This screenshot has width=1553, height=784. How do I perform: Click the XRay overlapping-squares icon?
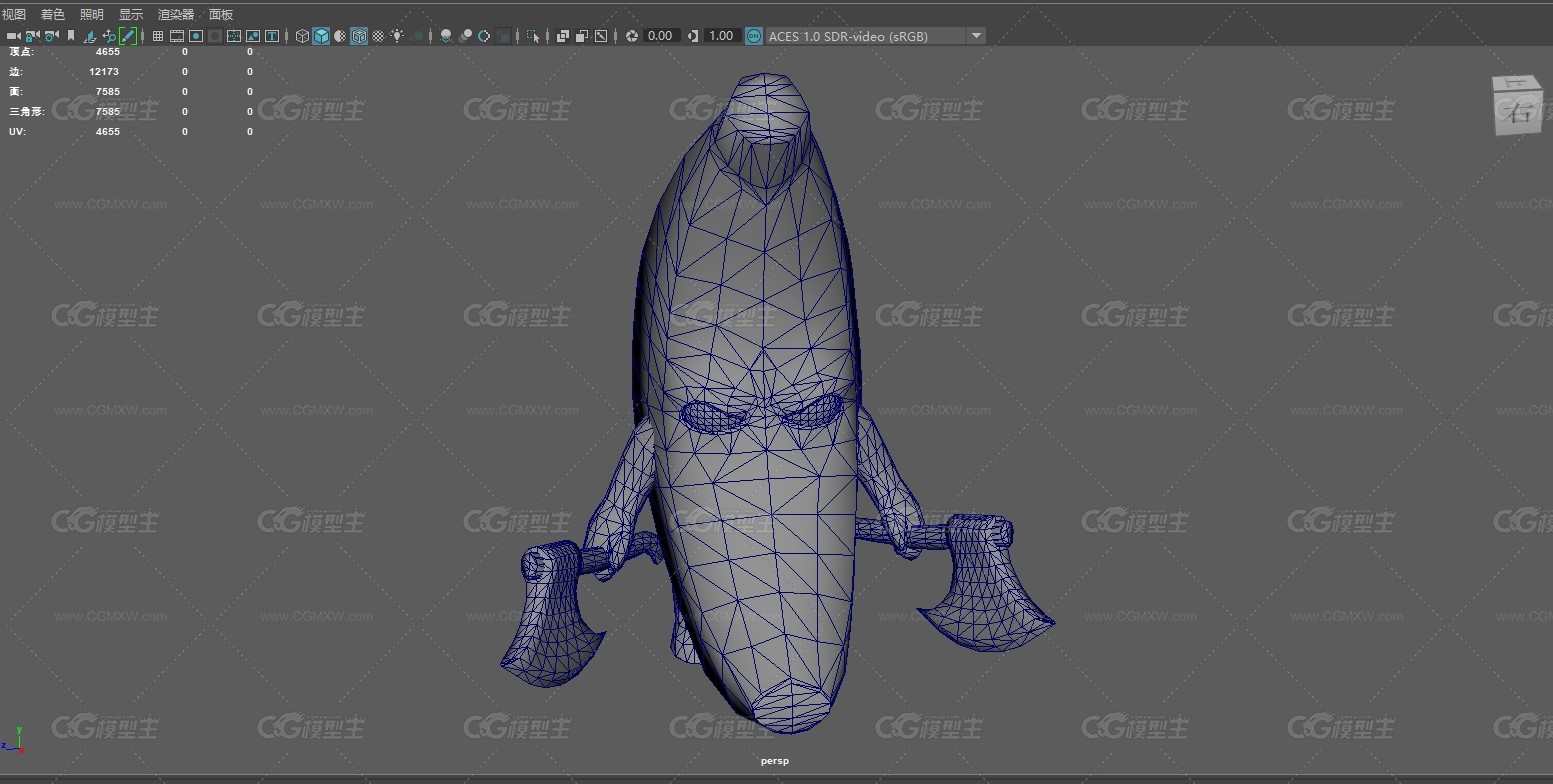(x=563, y=36)
